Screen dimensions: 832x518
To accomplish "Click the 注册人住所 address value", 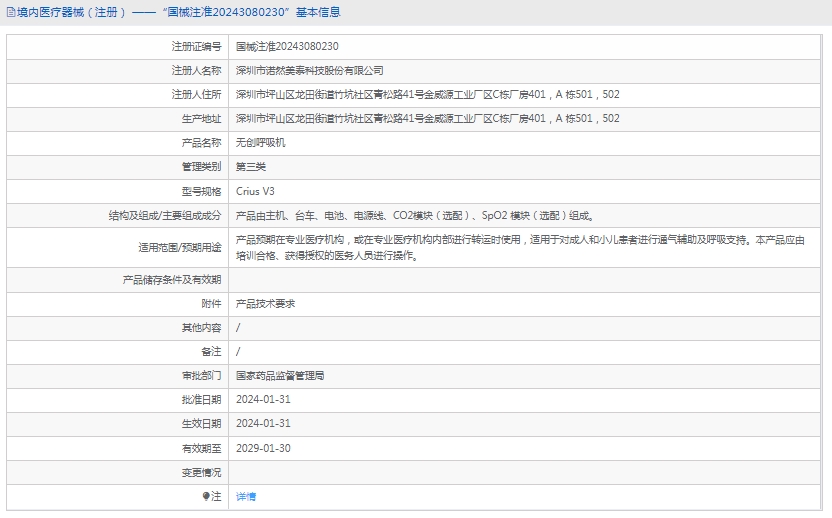I will [427, 95].
